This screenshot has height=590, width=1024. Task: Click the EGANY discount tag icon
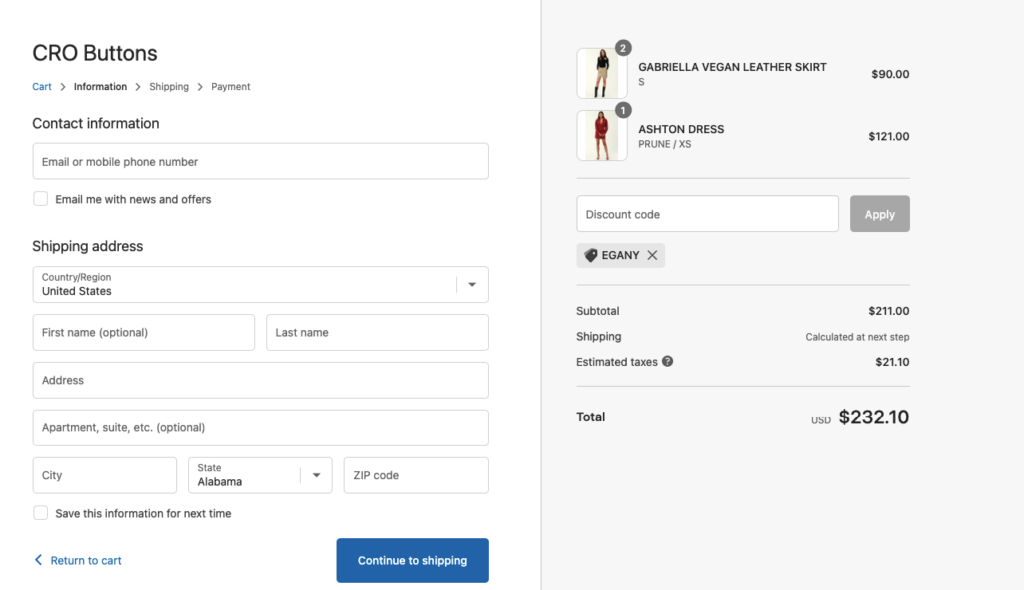[590, 255]
